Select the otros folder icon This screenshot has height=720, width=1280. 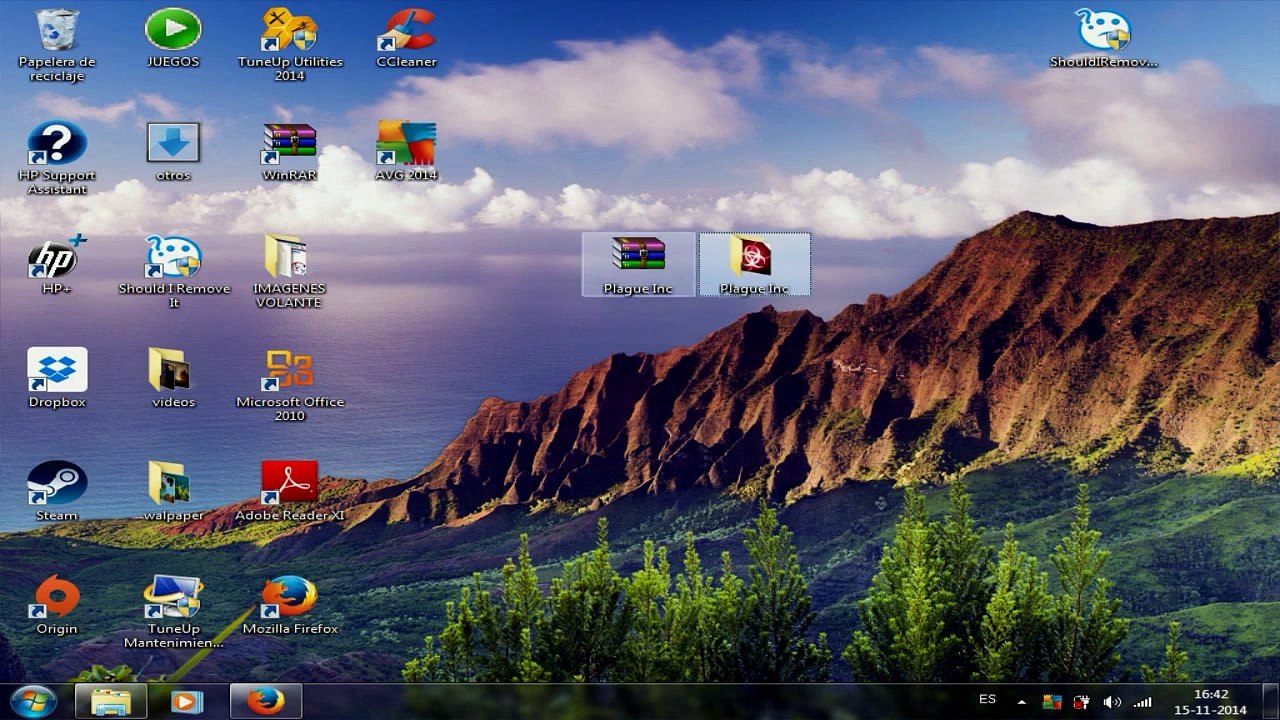pos(173,152)
